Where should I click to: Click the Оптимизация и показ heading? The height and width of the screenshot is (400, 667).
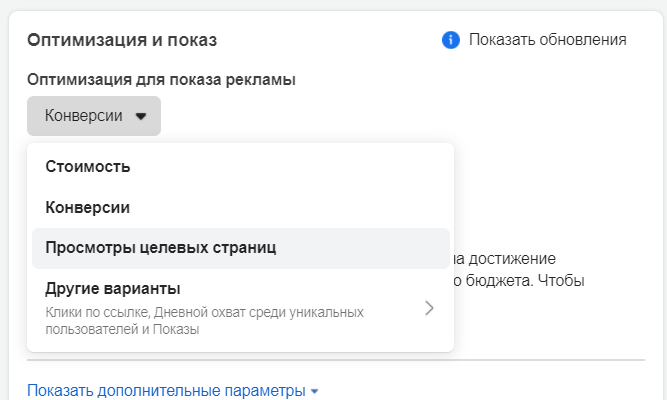(x=122, y=40)
